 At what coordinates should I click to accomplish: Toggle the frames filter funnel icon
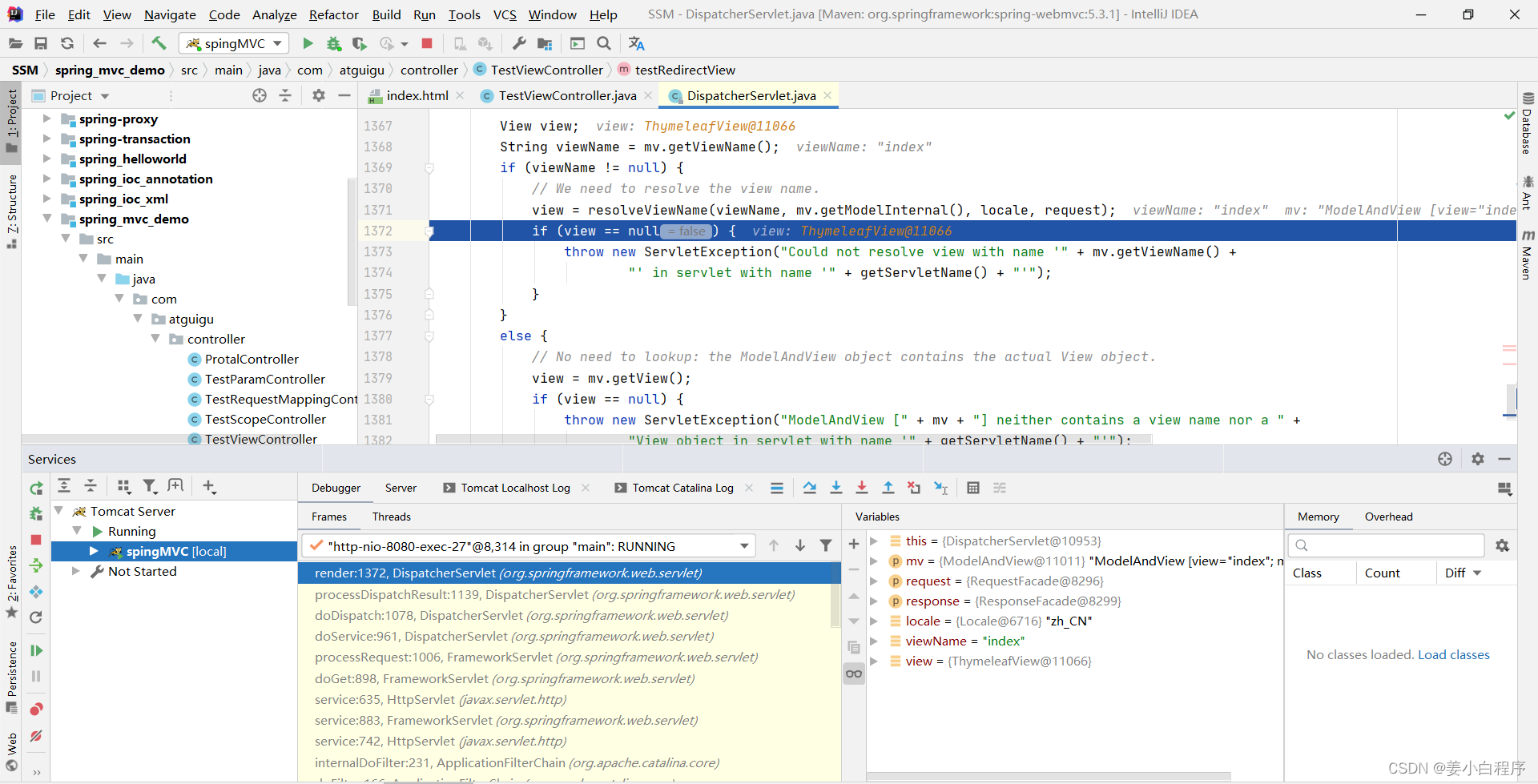tap(826, 546)
